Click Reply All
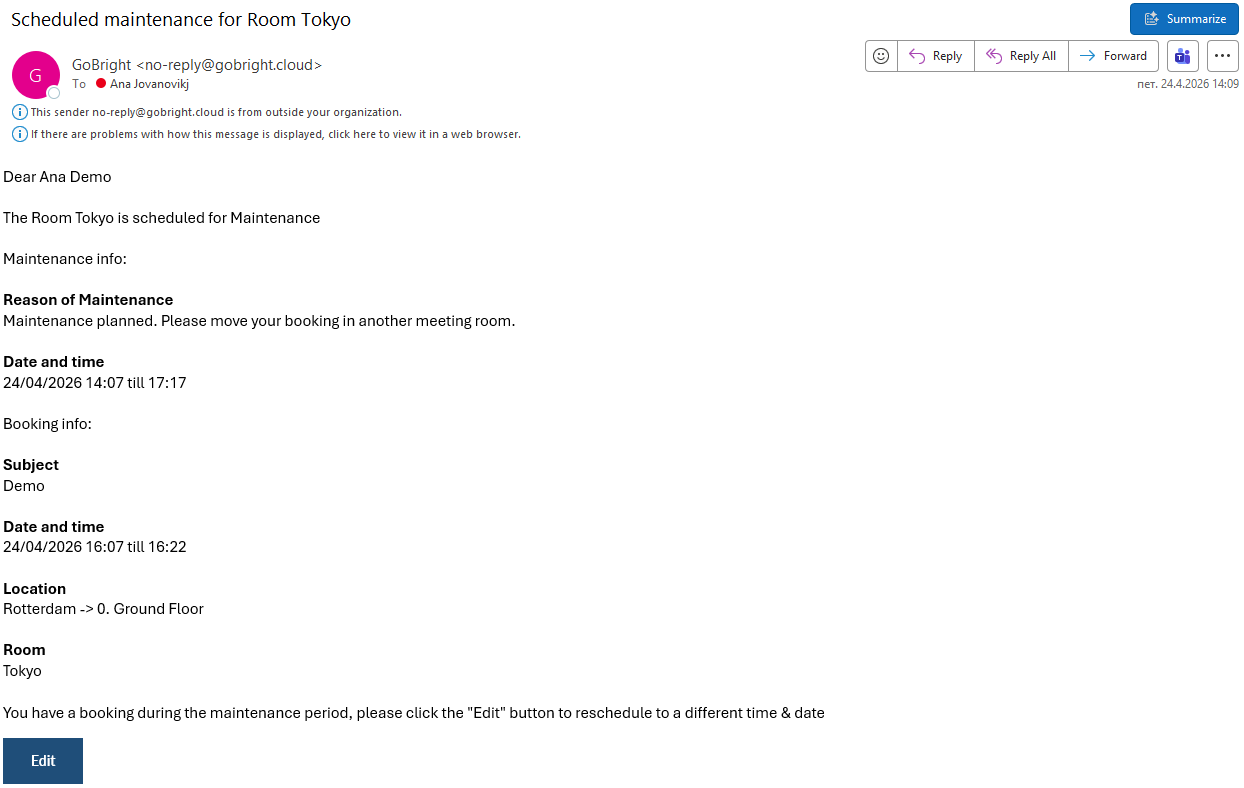 tap(1021, 56)
